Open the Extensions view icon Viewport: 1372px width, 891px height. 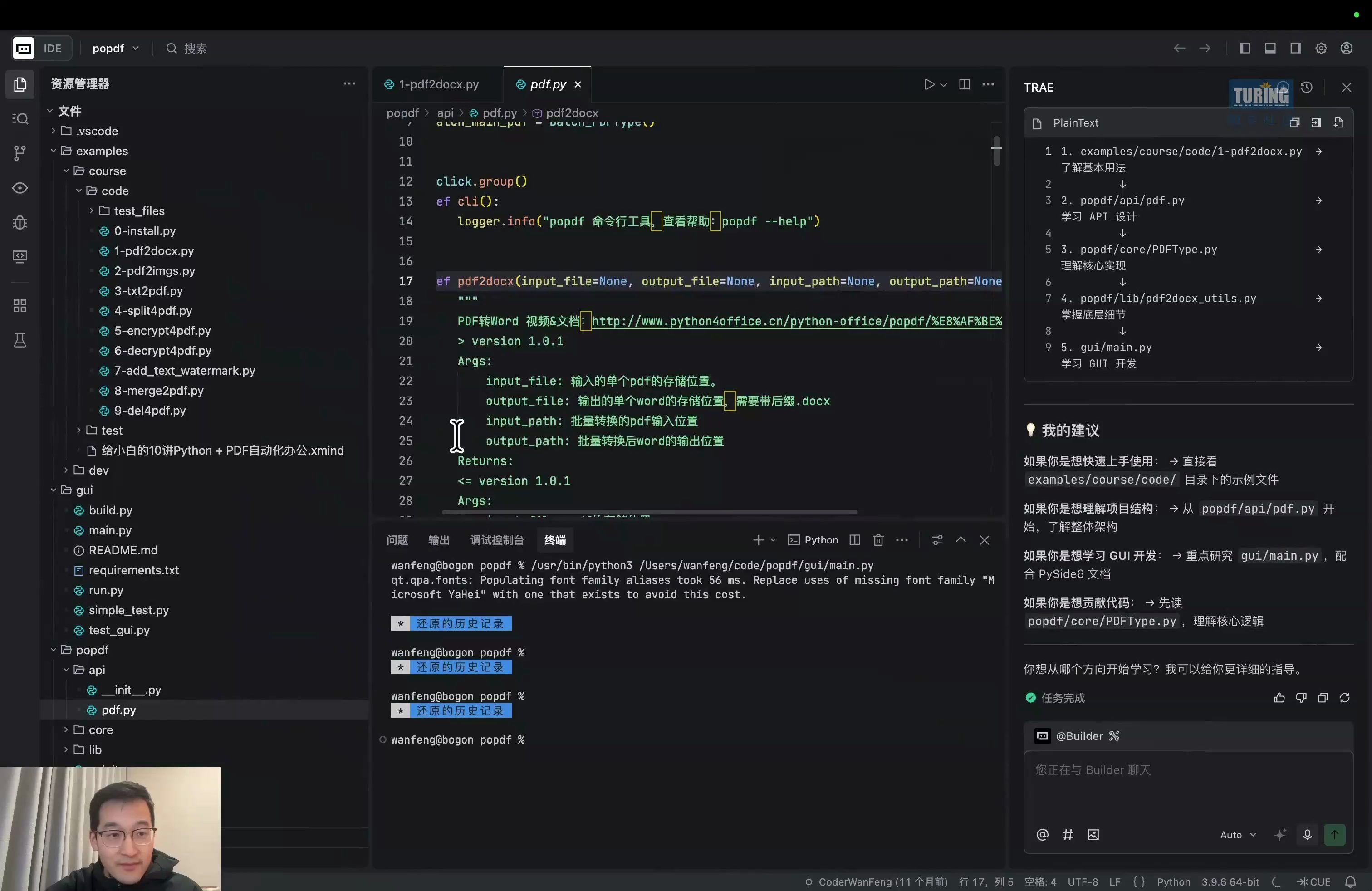point(20,305)
